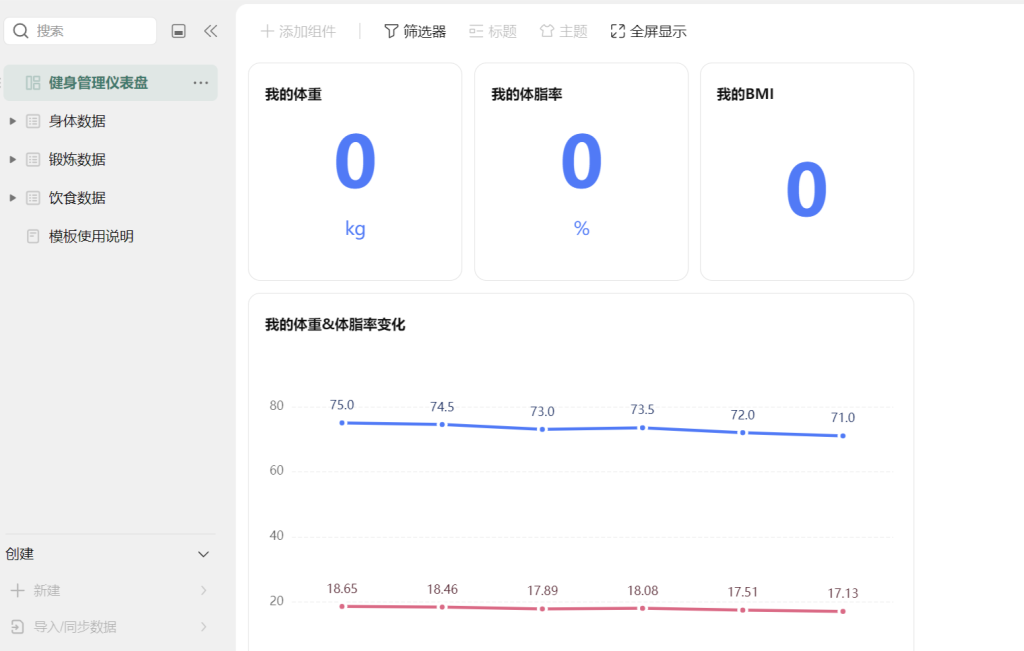Click the 80 y-axis label

click(x=277, y=405)
